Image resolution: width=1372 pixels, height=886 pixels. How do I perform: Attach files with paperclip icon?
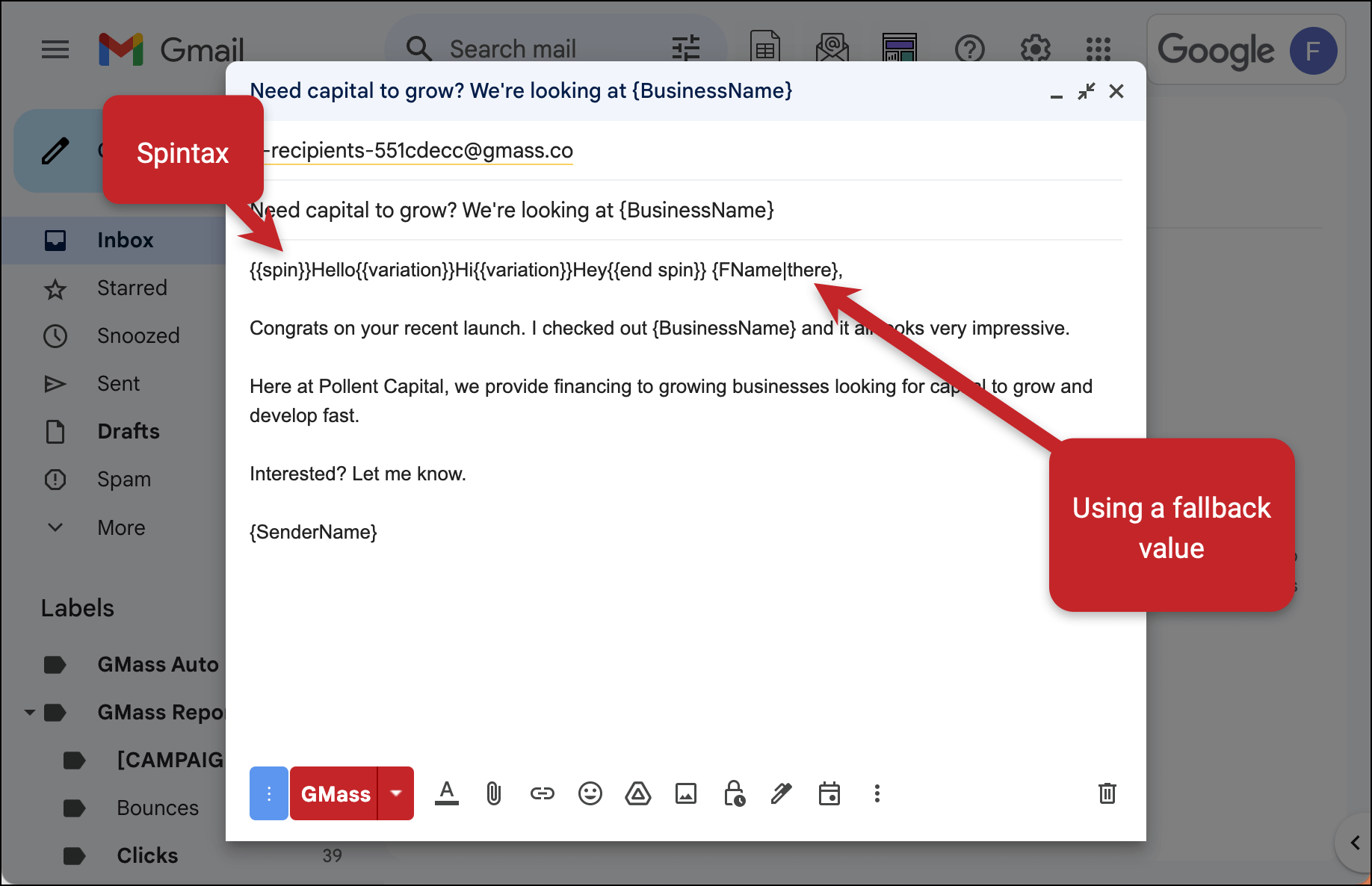click(494, 793)
